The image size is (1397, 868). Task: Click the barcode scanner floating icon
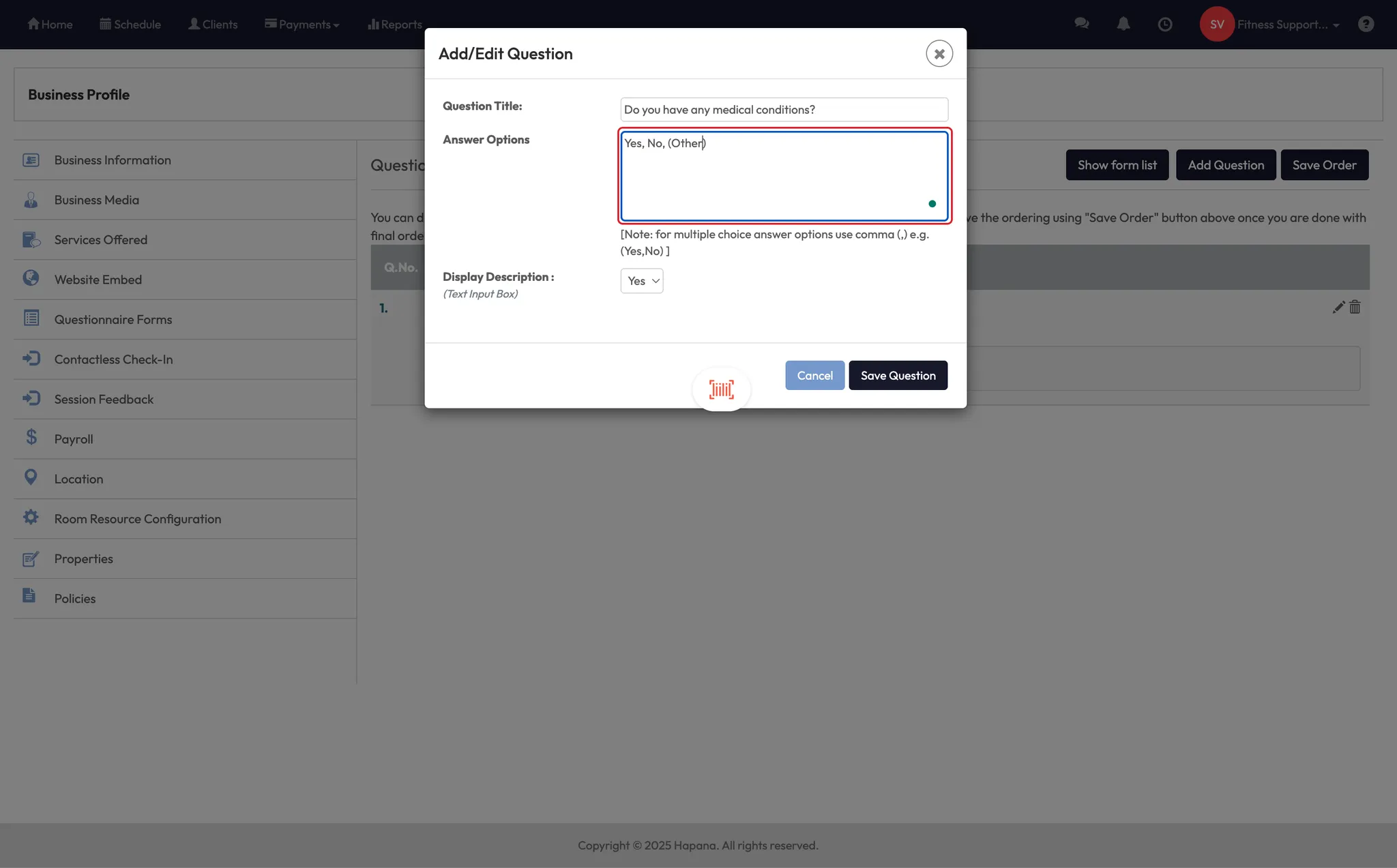click(721, 389)
